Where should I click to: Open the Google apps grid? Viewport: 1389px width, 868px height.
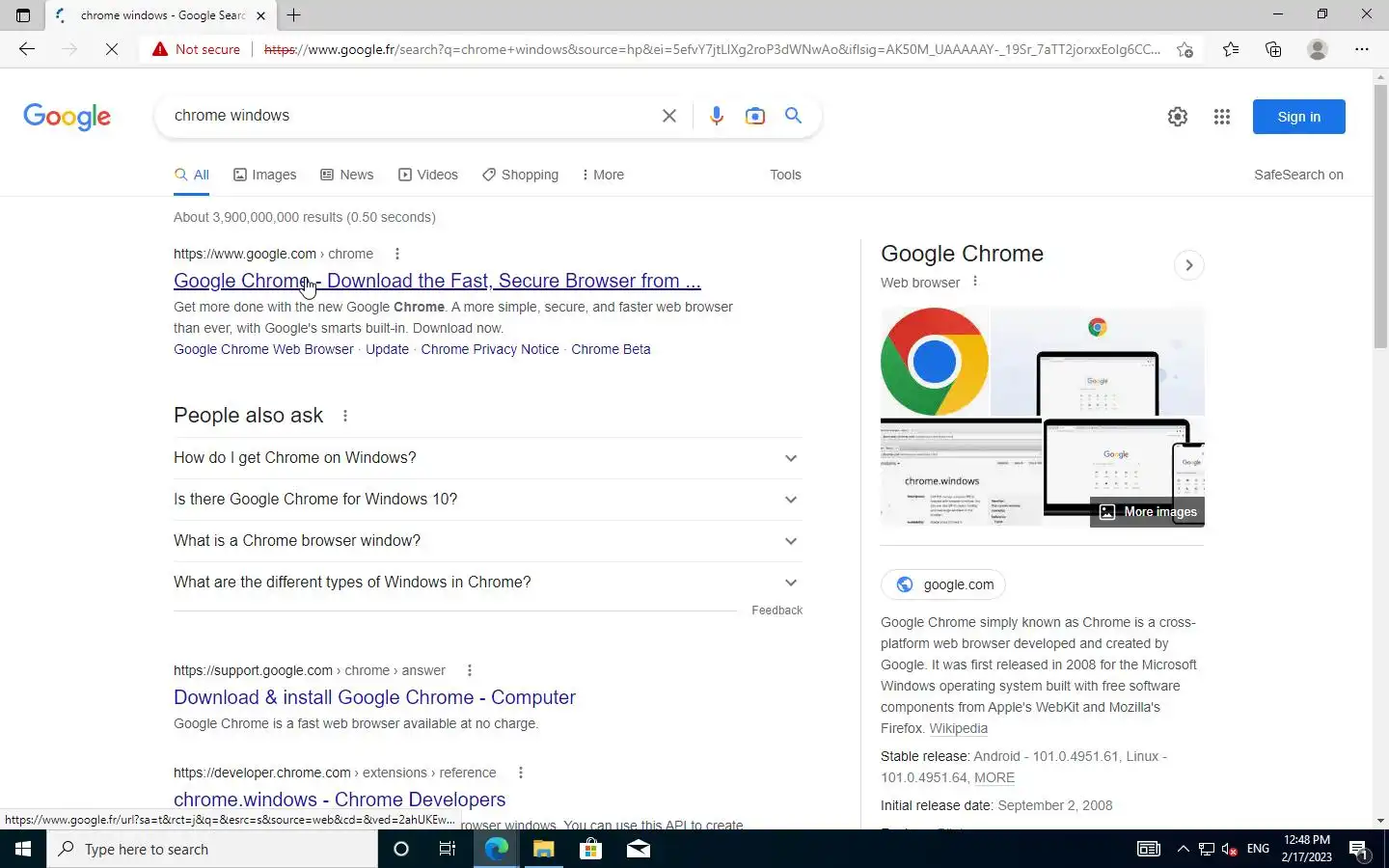[x=1222, y=117]
